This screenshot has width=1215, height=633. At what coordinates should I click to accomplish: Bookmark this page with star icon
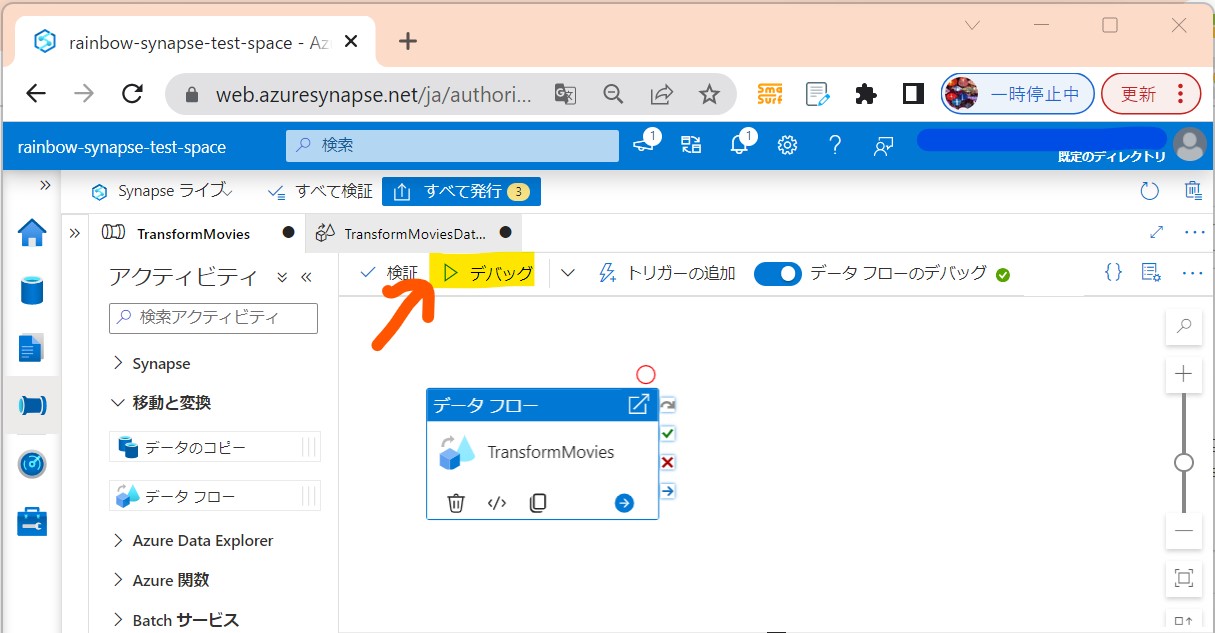[709, 94]
